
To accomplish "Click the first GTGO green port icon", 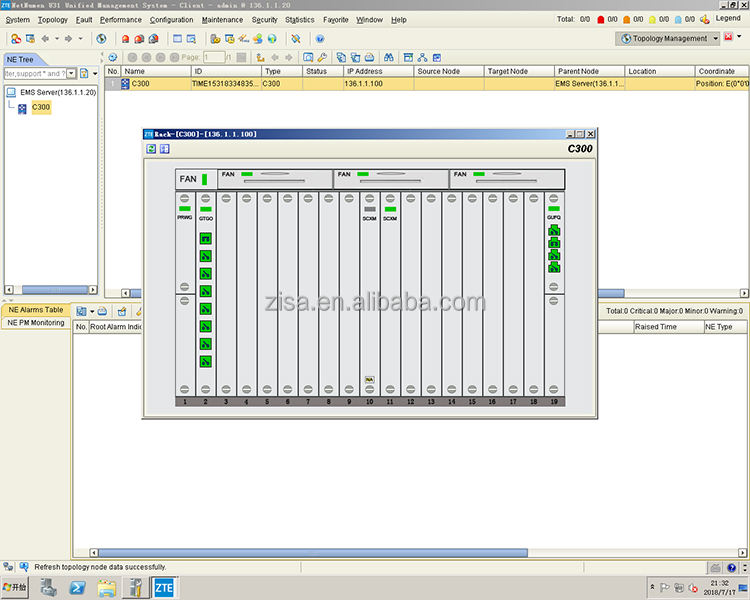I will (206, 239).
